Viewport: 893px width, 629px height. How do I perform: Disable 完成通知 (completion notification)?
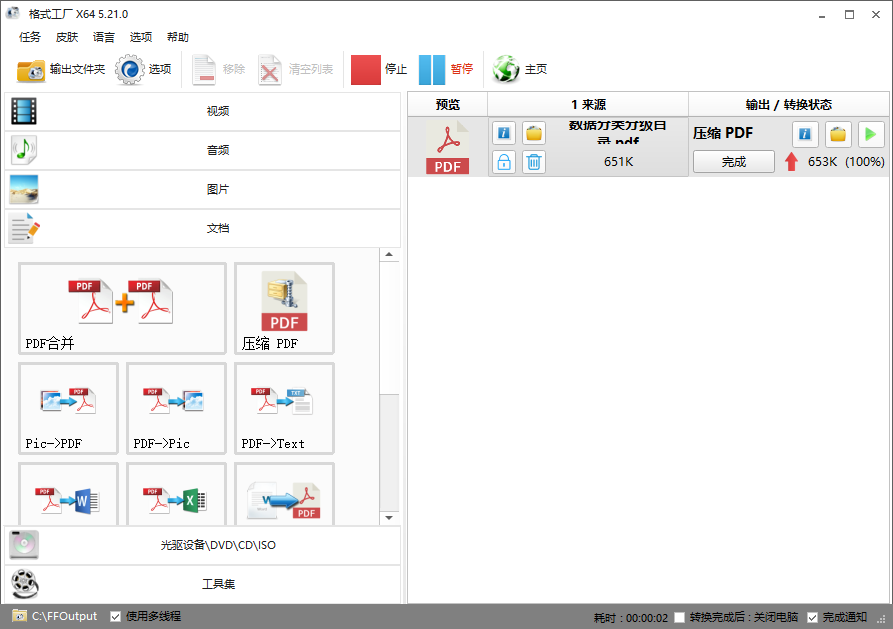click(812, 616)
